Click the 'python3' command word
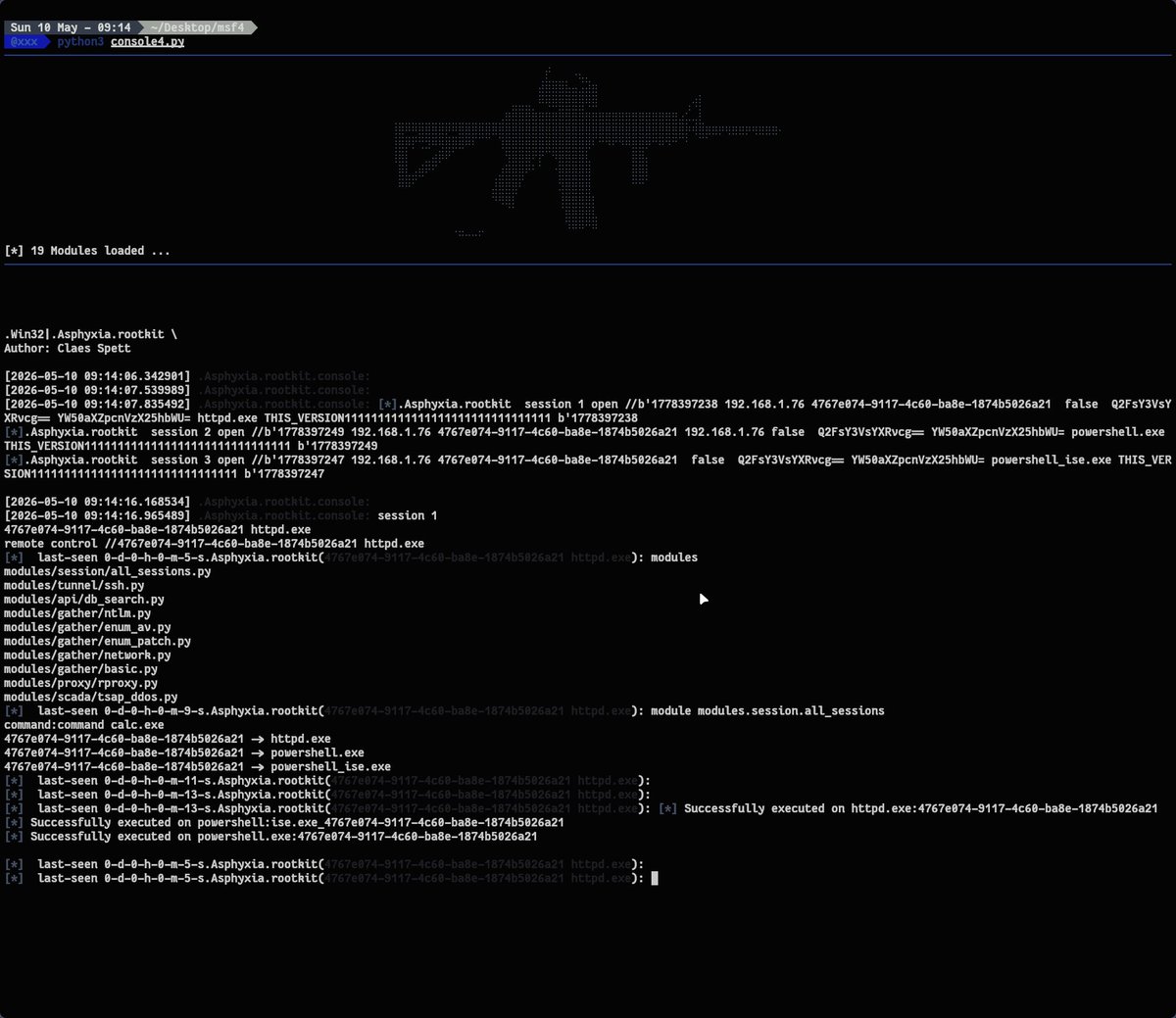The image size is (1176, 1018). click(80, 42)
